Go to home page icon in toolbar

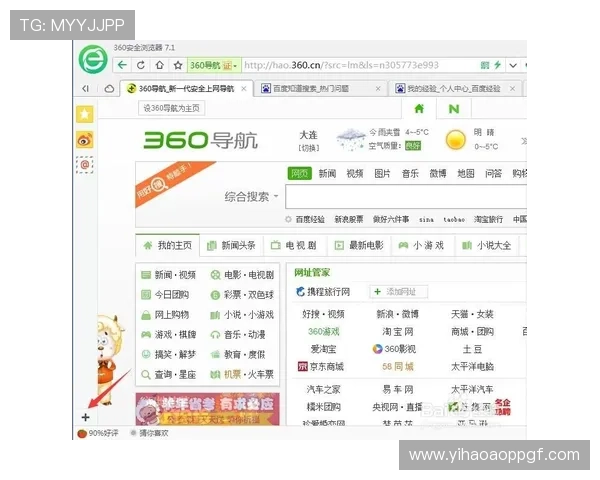tap(160, 65)
